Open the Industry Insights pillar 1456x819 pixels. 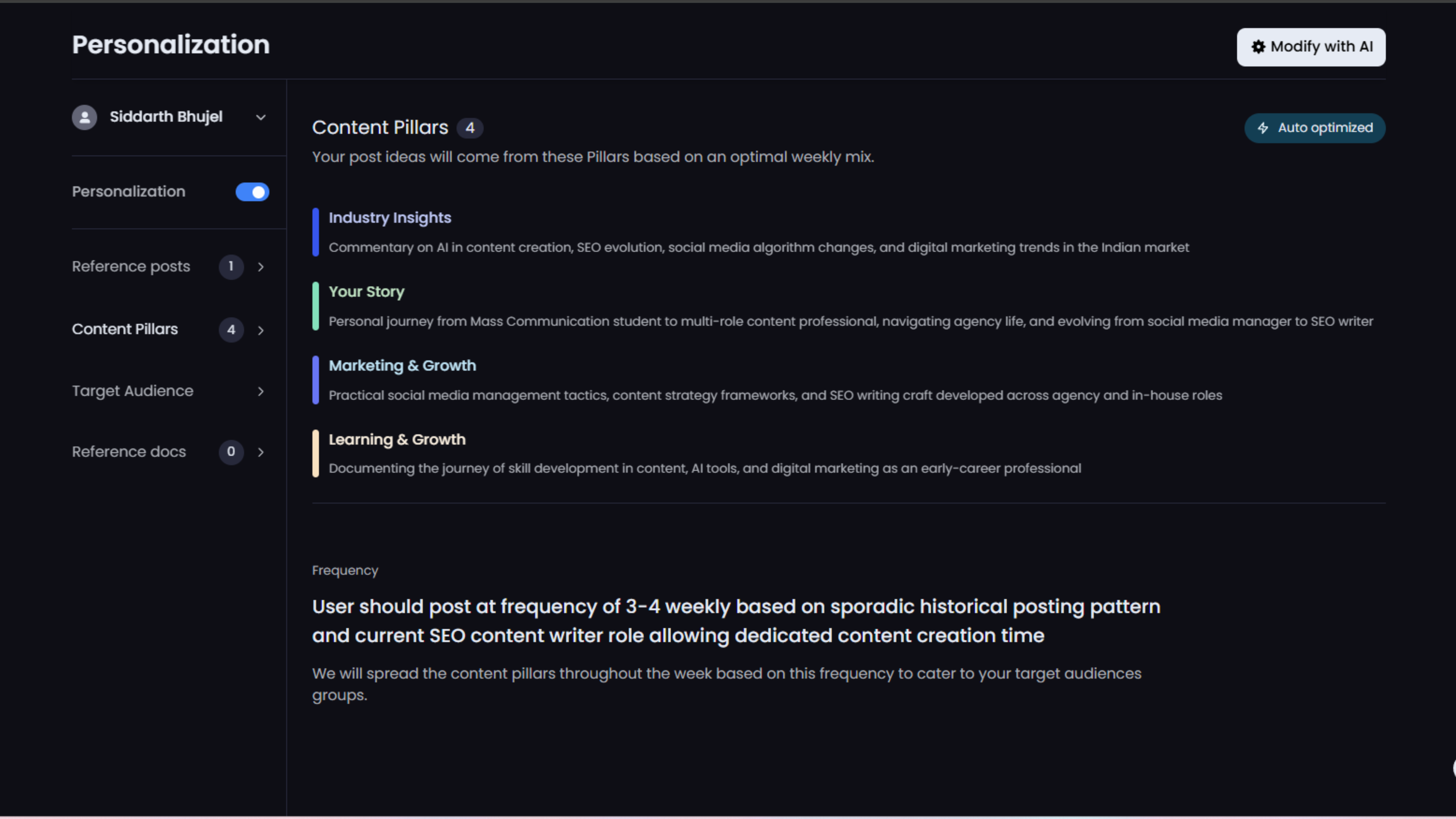pos(390,218)
